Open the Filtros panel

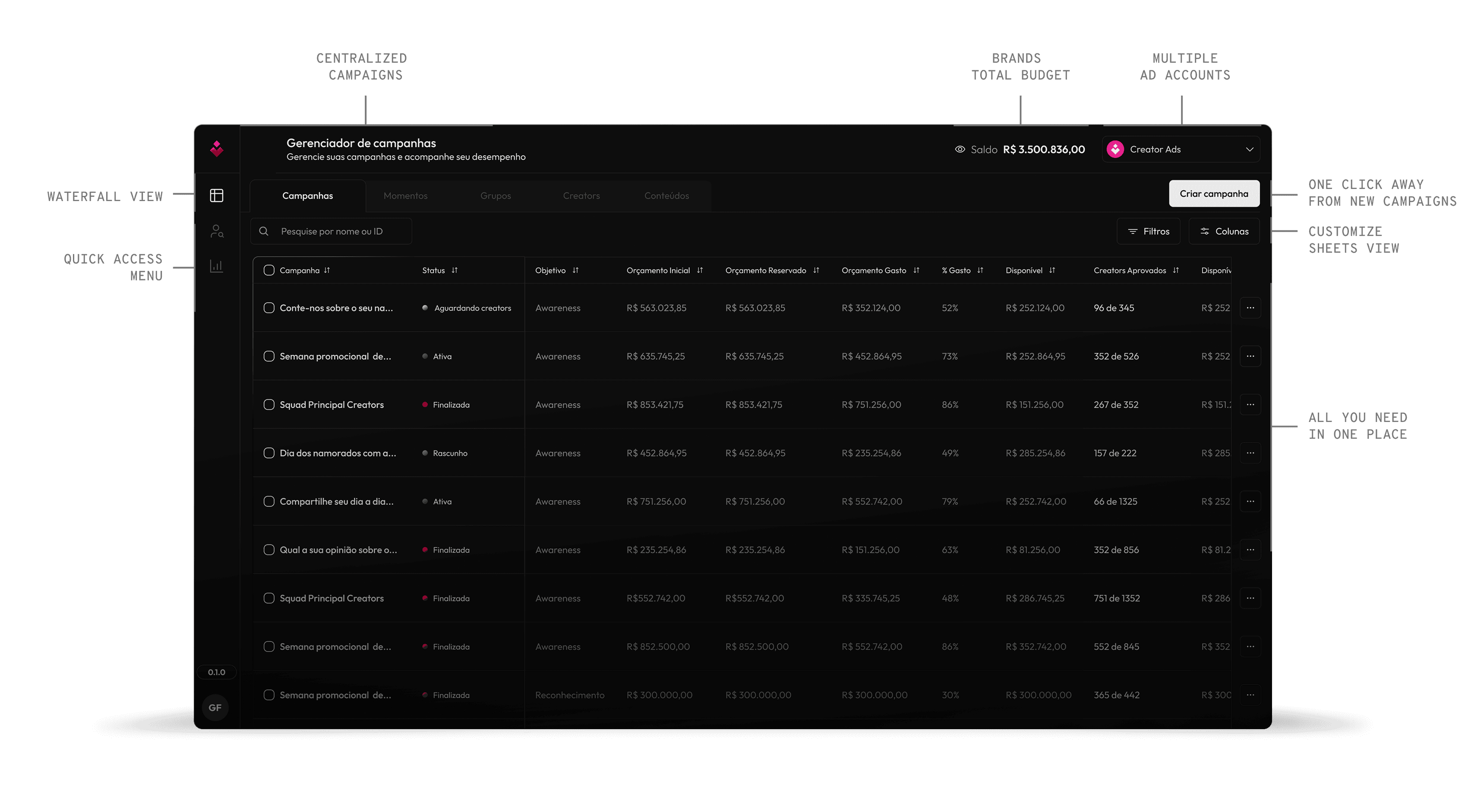click(1148, 231)
